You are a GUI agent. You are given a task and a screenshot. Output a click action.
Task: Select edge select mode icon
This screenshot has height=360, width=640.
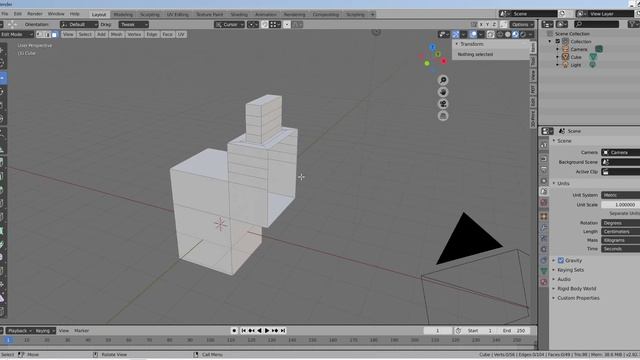pyautogui.click(x=47, y=35)
